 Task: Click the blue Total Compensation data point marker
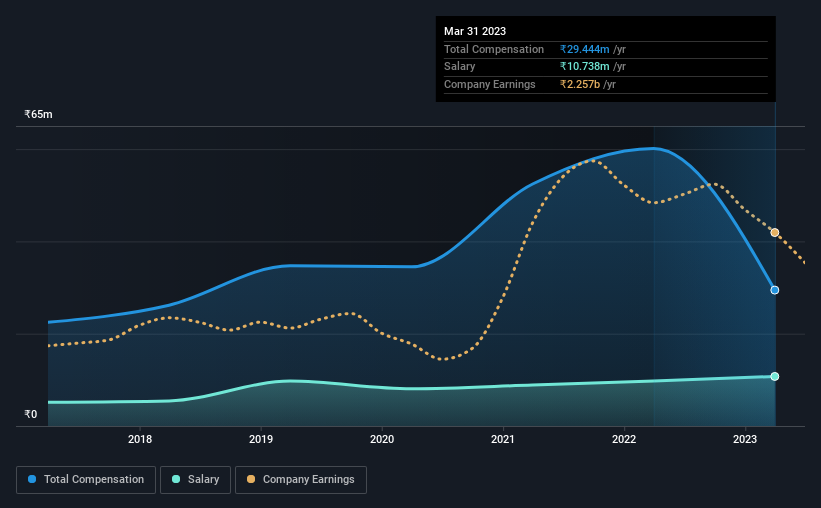(774, 290)
